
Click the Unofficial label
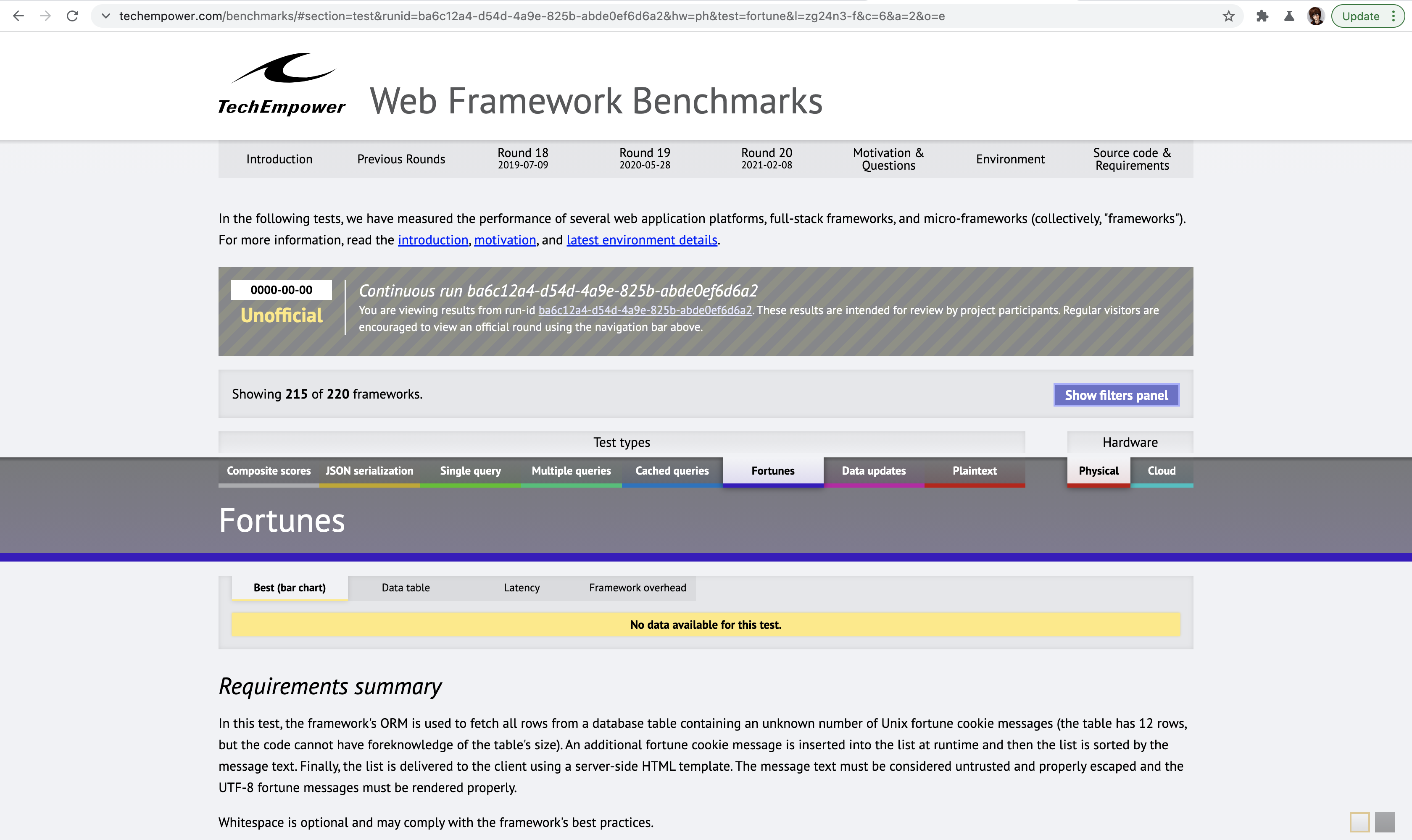[282, 315]
